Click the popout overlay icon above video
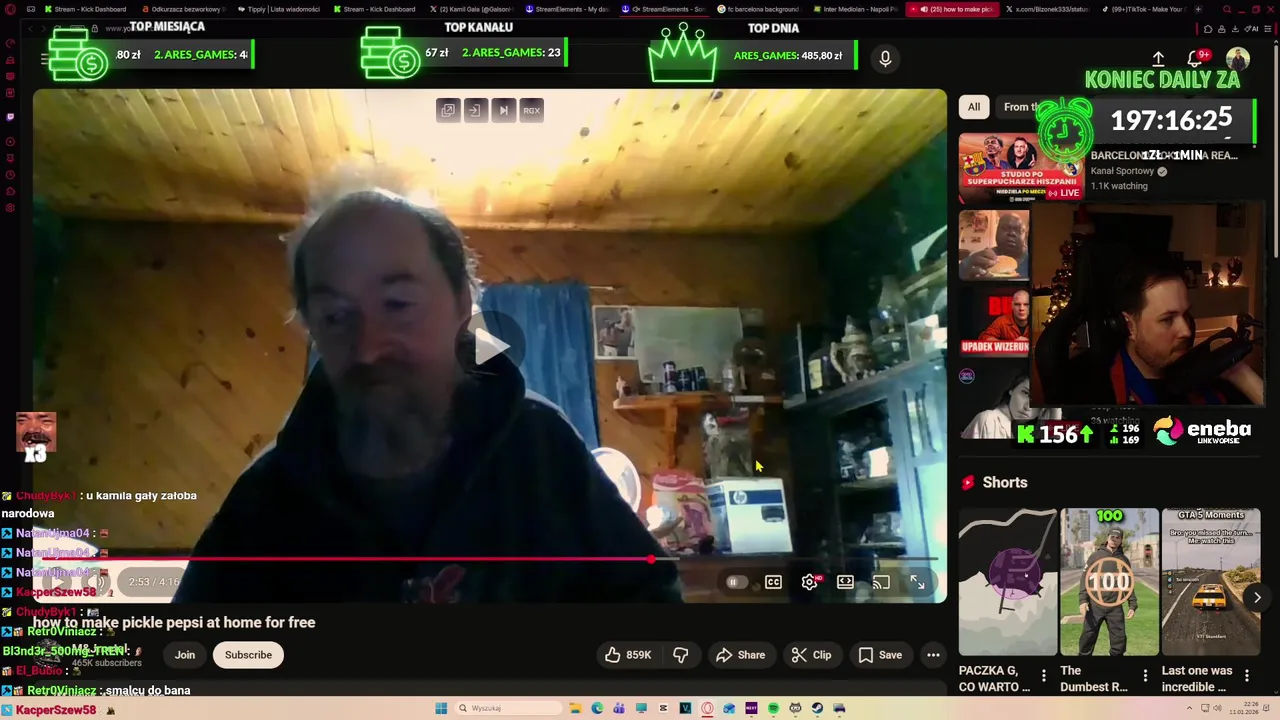Image resolution: width=1280 pixels, height=720 pixels. click(x=448, y=110)
